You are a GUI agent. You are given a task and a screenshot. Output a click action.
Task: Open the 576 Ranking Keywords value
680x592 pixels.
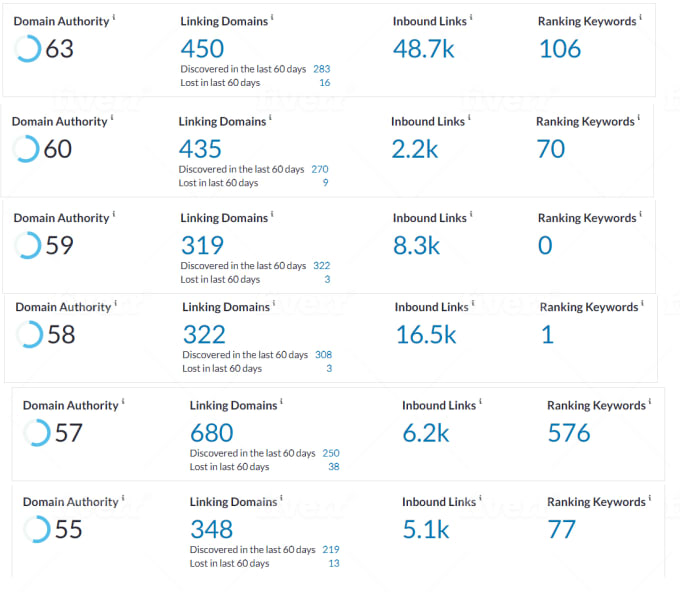pos(569,433)
